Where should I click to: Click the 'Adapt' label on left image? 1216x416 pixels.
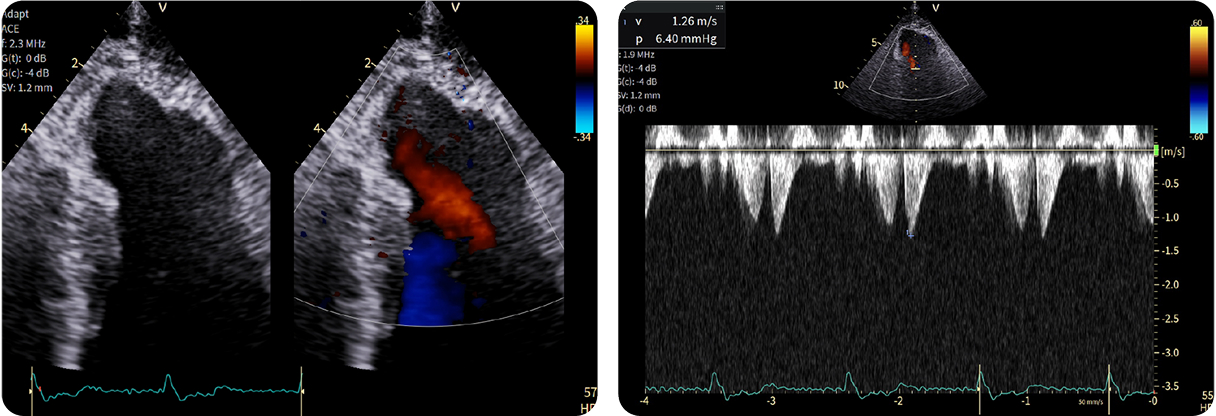coord(17,14)
